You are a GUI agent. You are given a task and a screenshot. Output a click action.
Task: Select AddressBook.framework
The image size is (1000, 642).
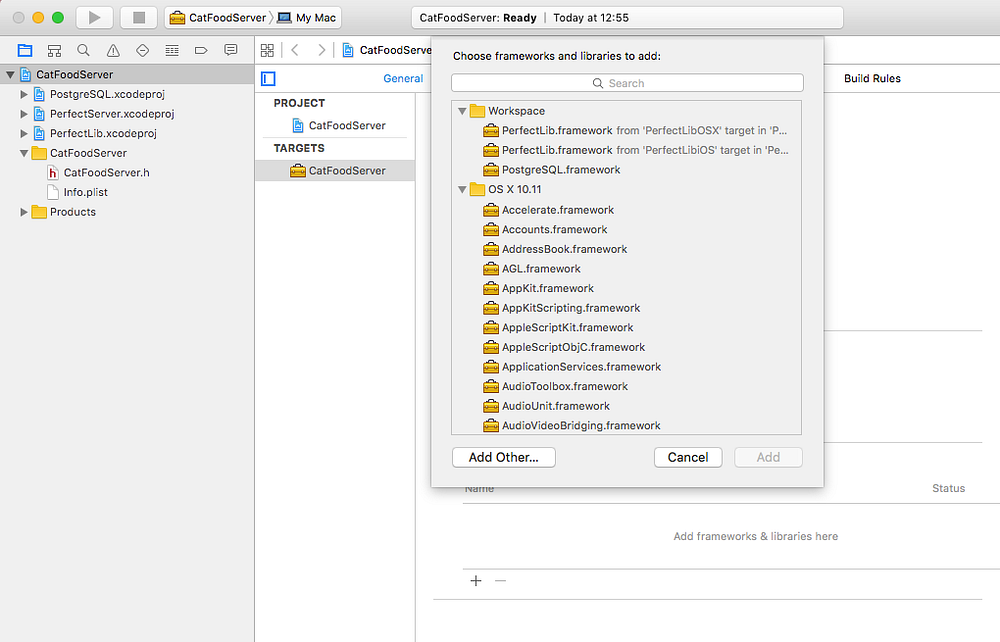555,249
